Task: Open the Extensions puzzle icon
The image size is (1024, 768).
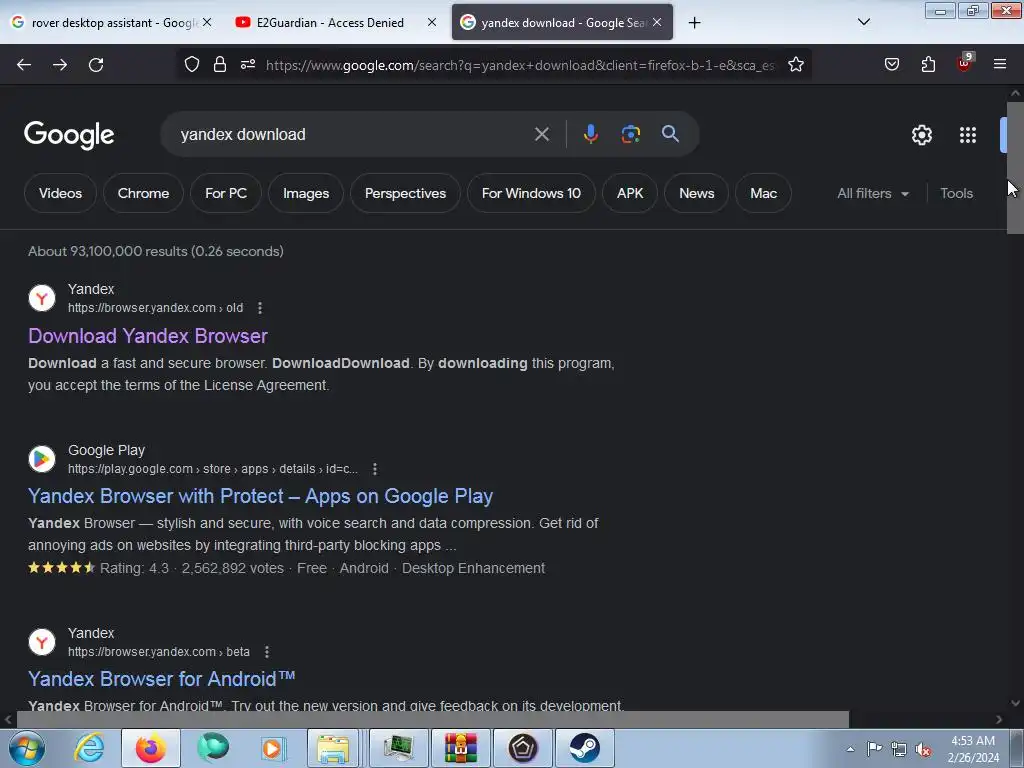Action: [928, 65]
